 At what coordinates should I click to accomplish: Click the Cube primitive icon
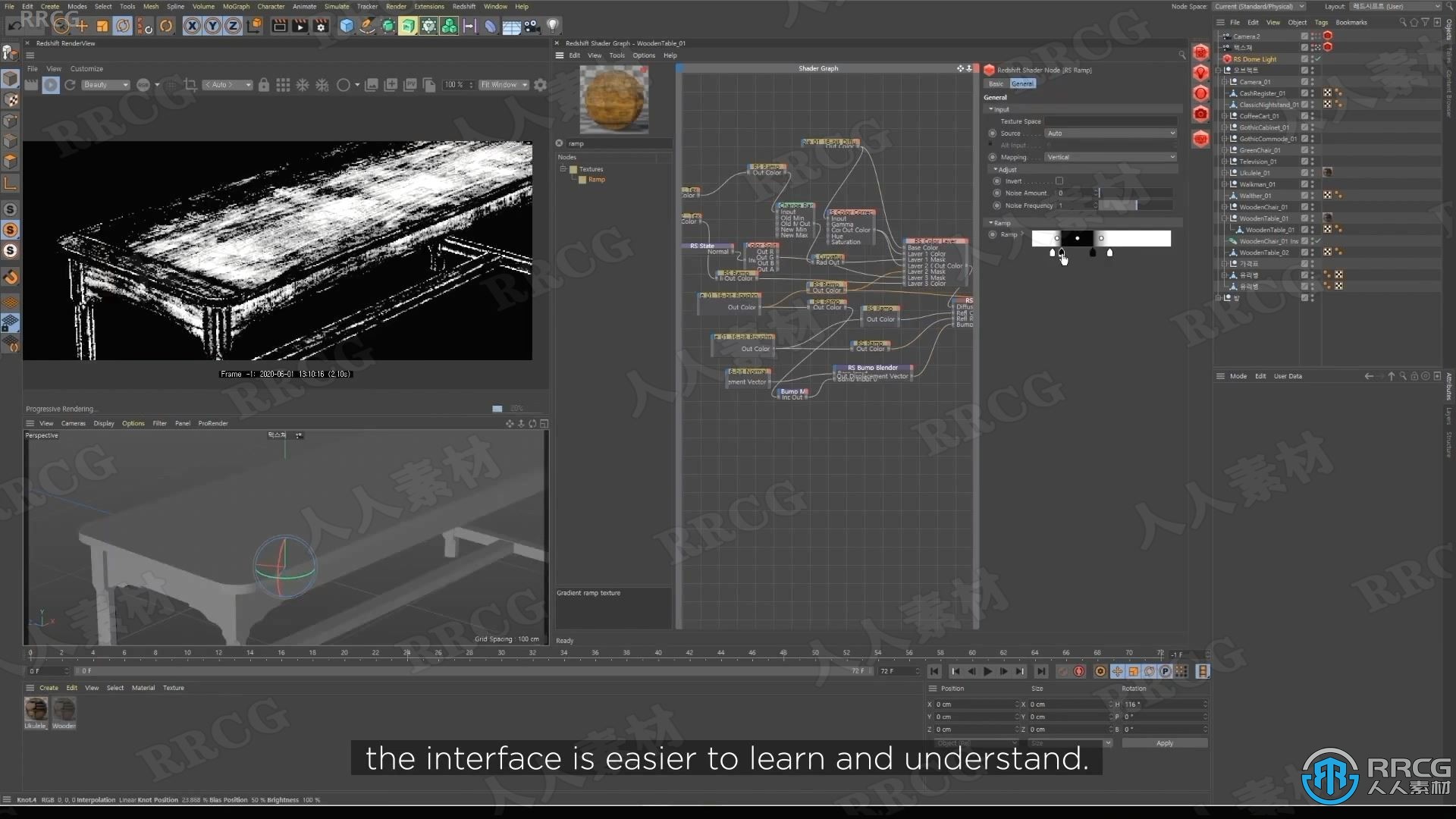click(347, 27)
